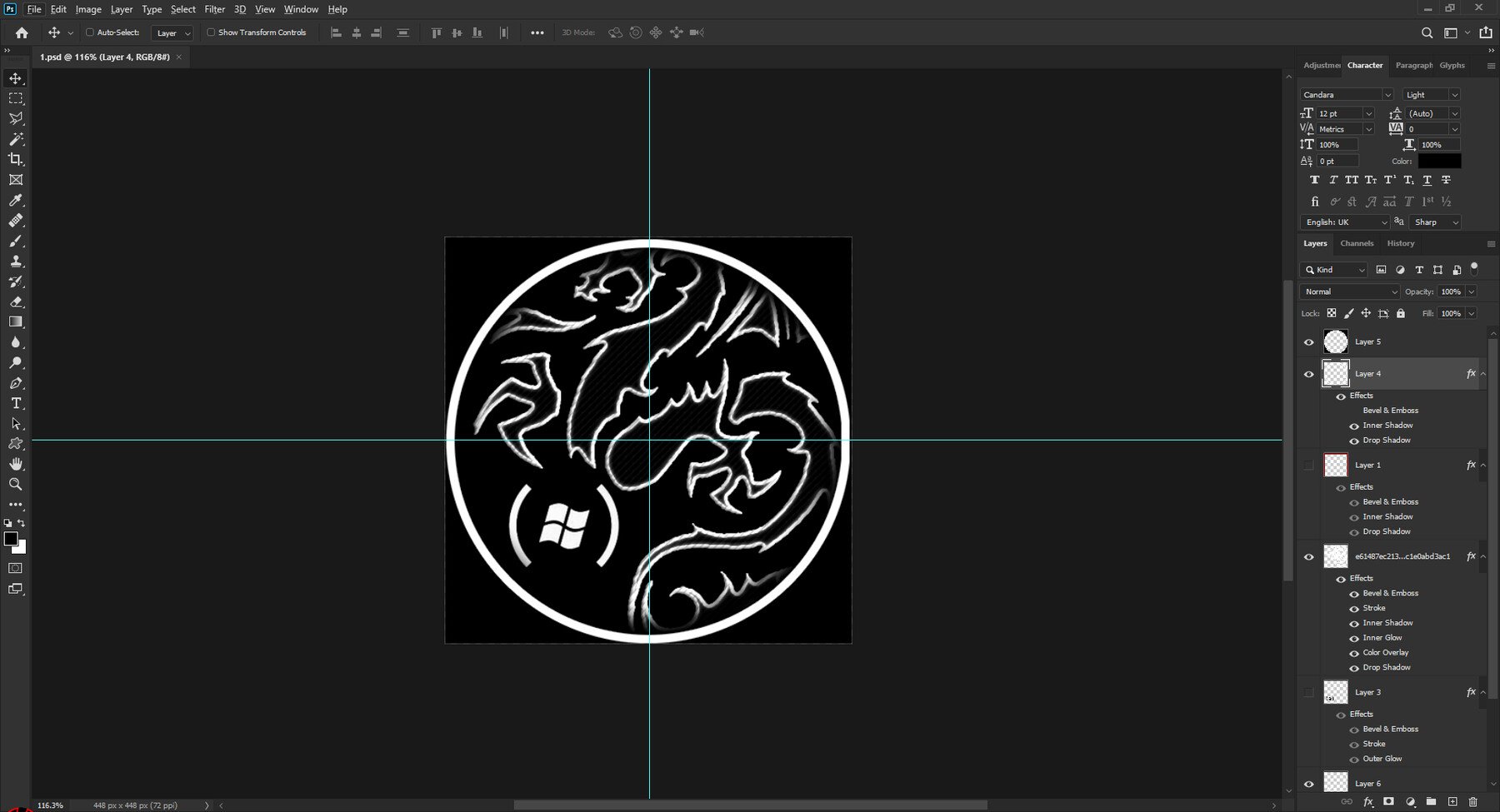
Task: Open the Normal blend mode dropdown
Action: tap(1350, 291)
